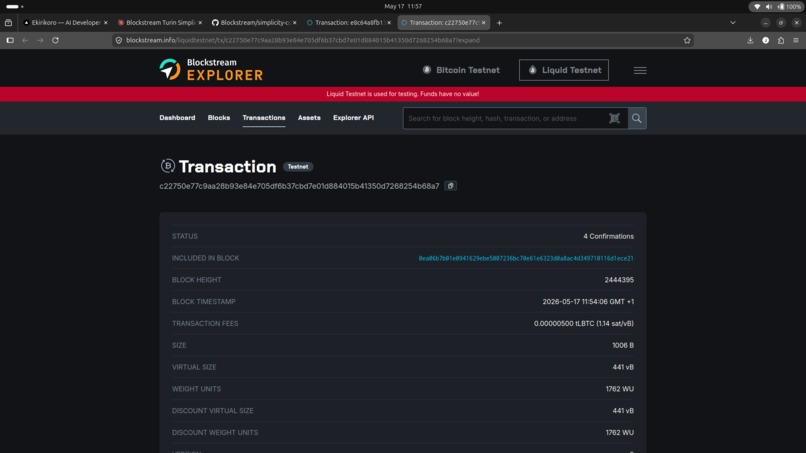Go back to previous page in browser
Viewport: 806px width, 453px height.
[x=25, y=40]
